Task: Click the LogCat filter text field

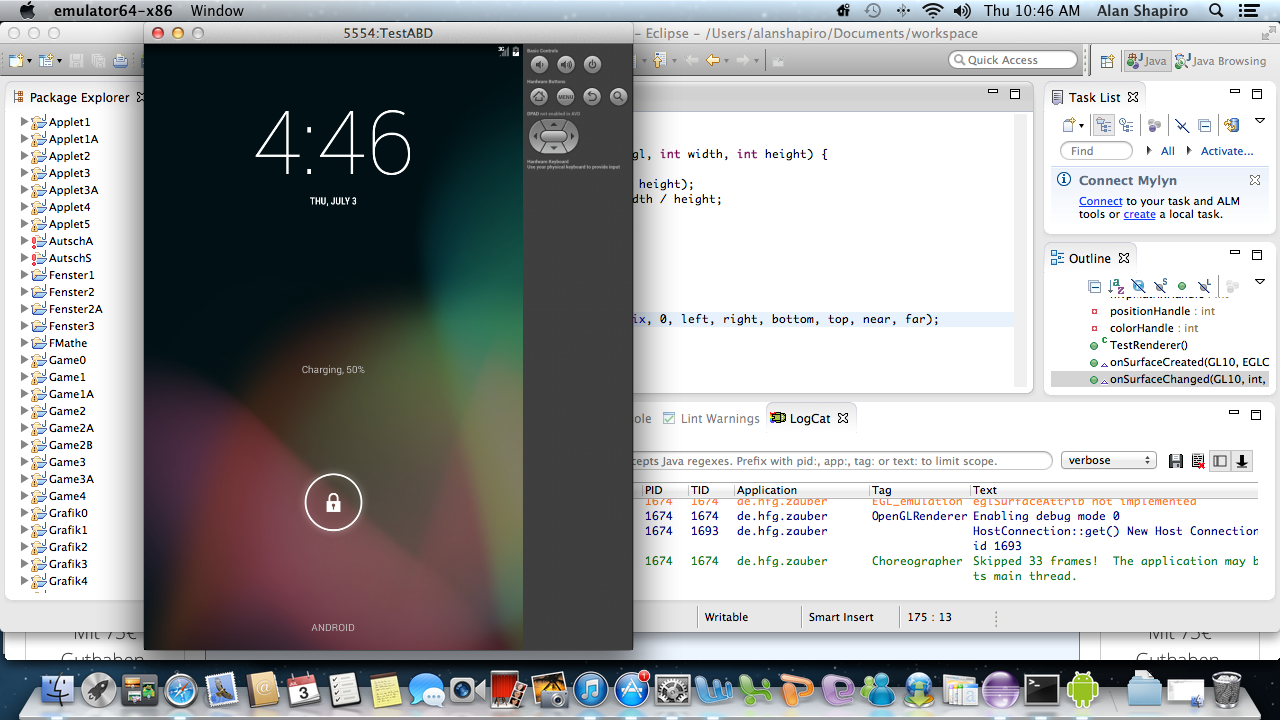Action: [x=843, y=461]
